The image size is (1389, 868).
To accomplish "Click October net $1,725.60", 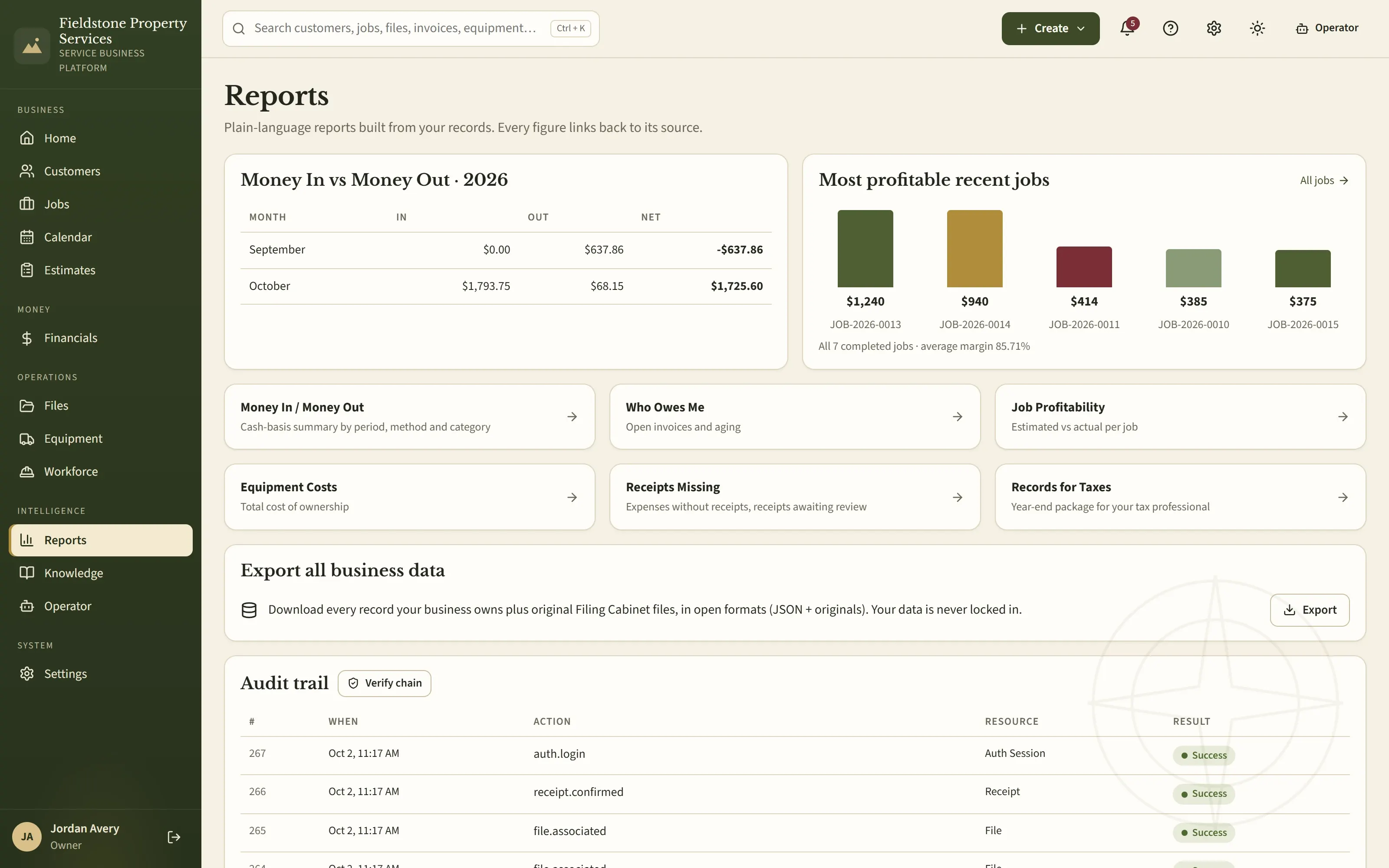I will [737, 286].
